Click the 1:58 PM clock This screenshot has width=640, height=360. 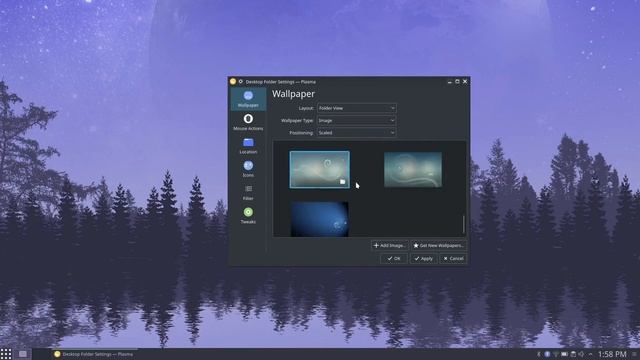[x=612, y=354]
